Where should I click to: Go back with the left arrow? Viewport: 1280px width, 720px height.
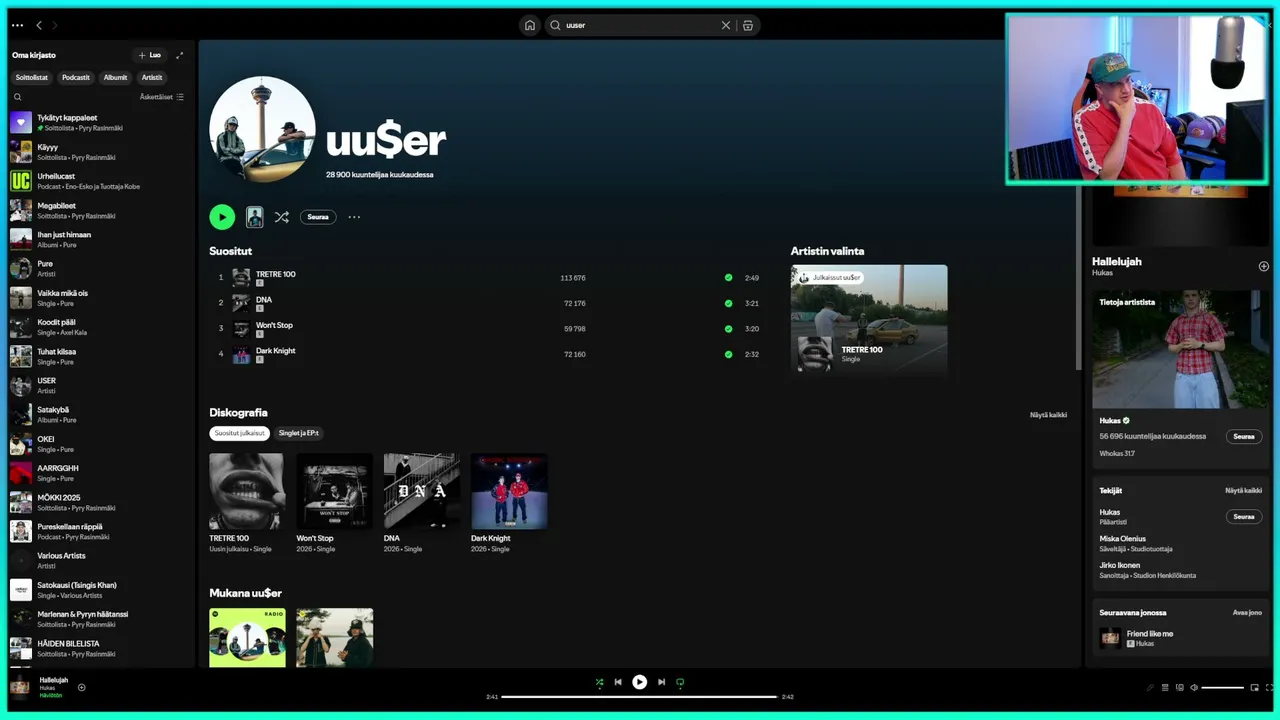(x=39, y=25)
